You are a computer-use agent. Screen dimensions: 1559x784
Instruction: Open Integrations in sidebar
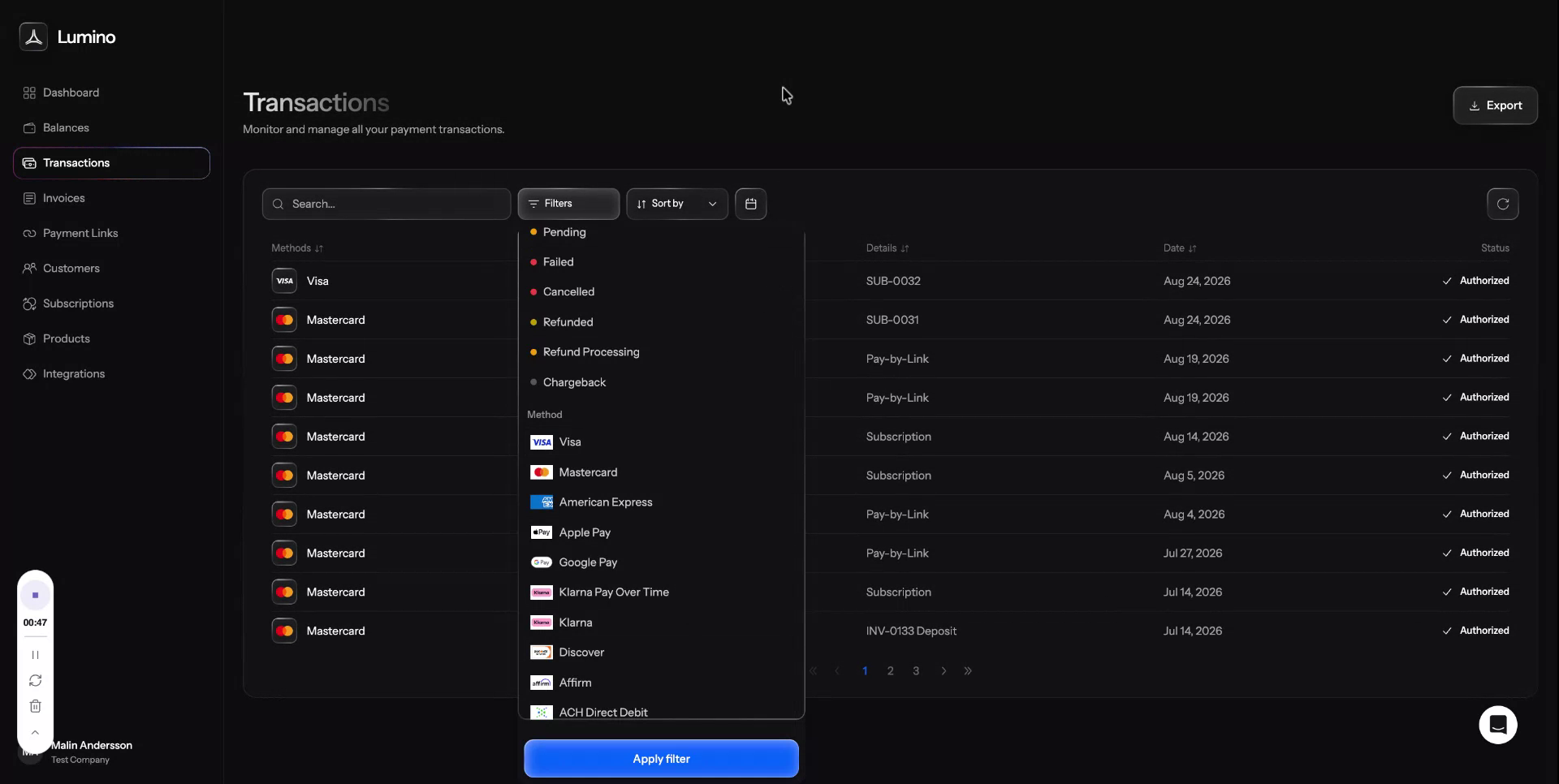tap(111, 374)
